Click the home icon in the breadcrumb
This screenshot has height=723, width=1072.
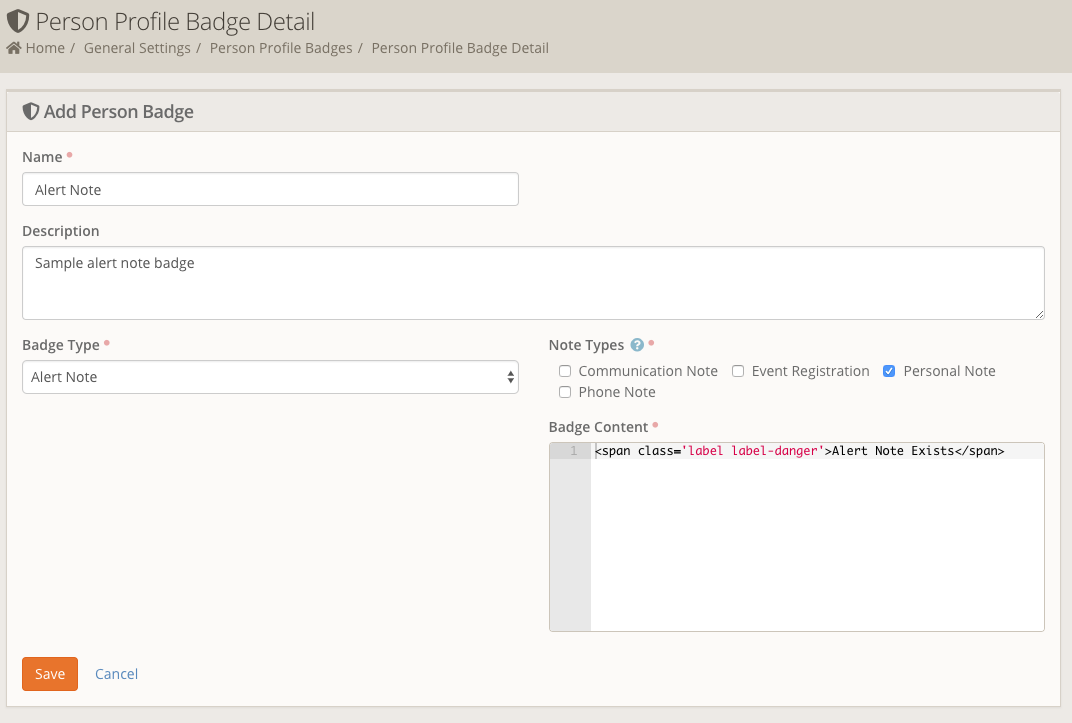tap(14, 48)
